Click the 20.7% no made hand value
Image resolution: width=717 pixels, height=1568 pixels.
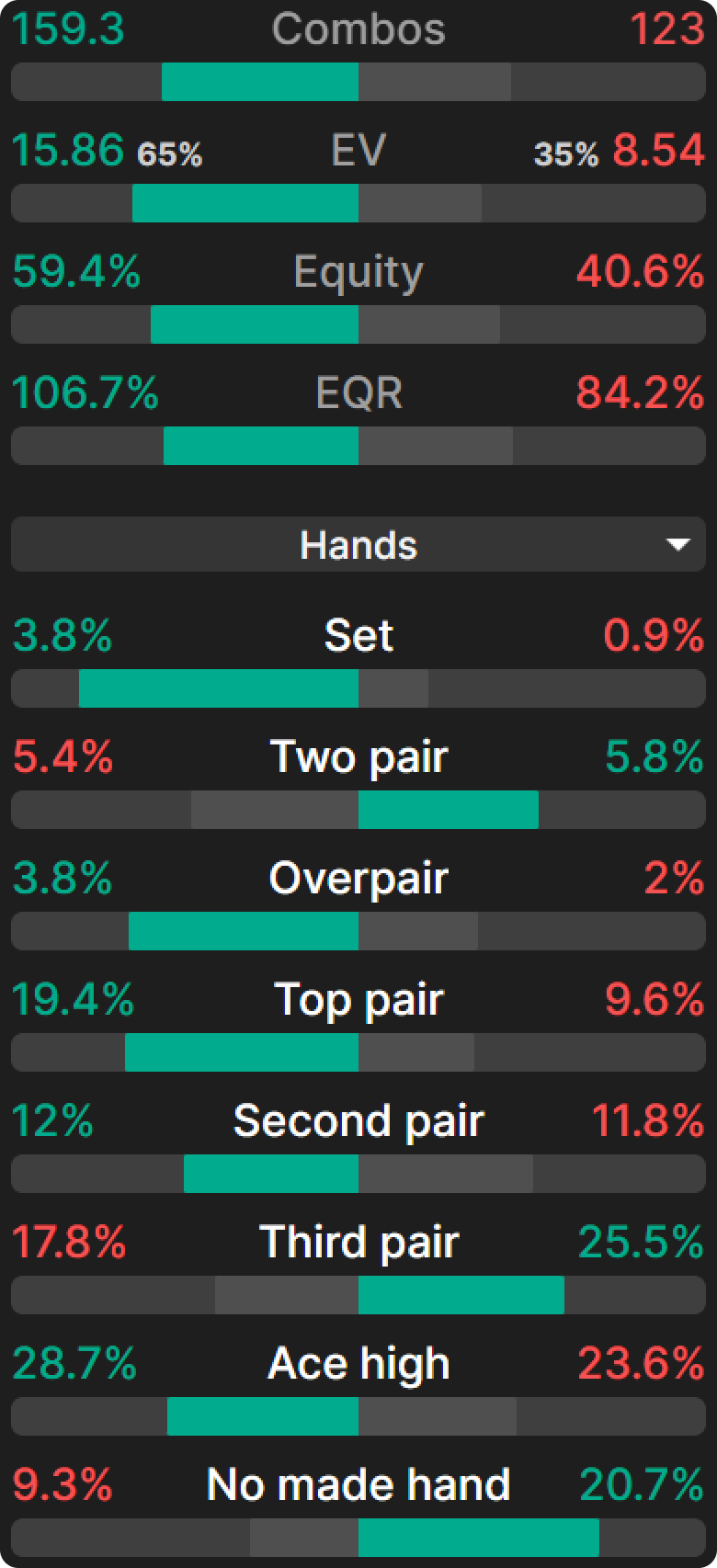[643, 1484]
